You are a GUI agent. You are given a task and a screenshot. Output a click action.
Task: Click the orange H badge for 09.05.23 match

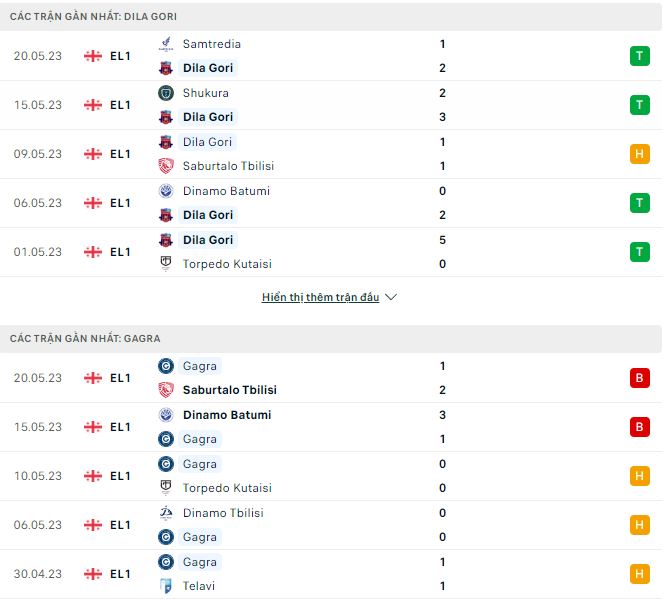[639, 154]
